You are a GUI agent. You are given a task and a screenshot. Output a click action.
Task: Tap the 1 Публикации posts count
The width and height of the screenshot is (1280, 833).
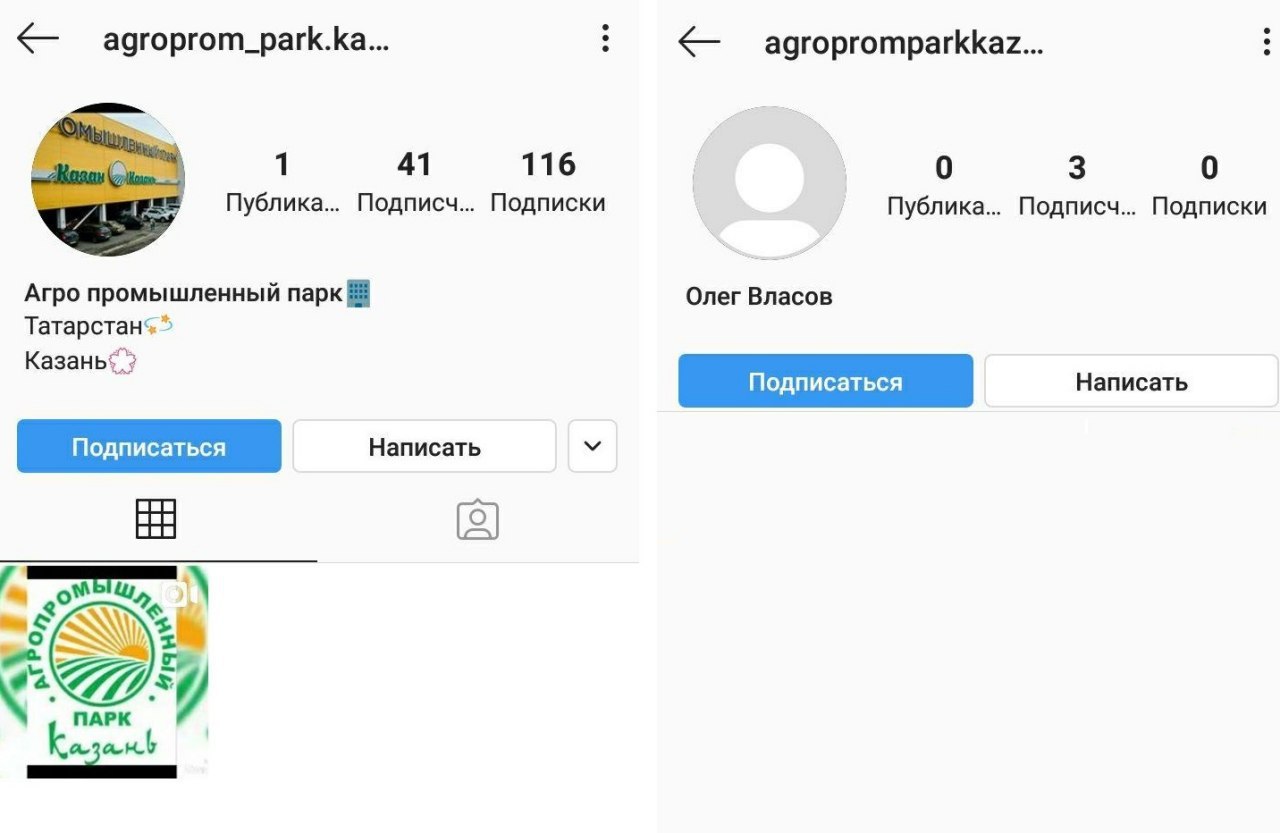pyautogui.click(x=282, y=182)
